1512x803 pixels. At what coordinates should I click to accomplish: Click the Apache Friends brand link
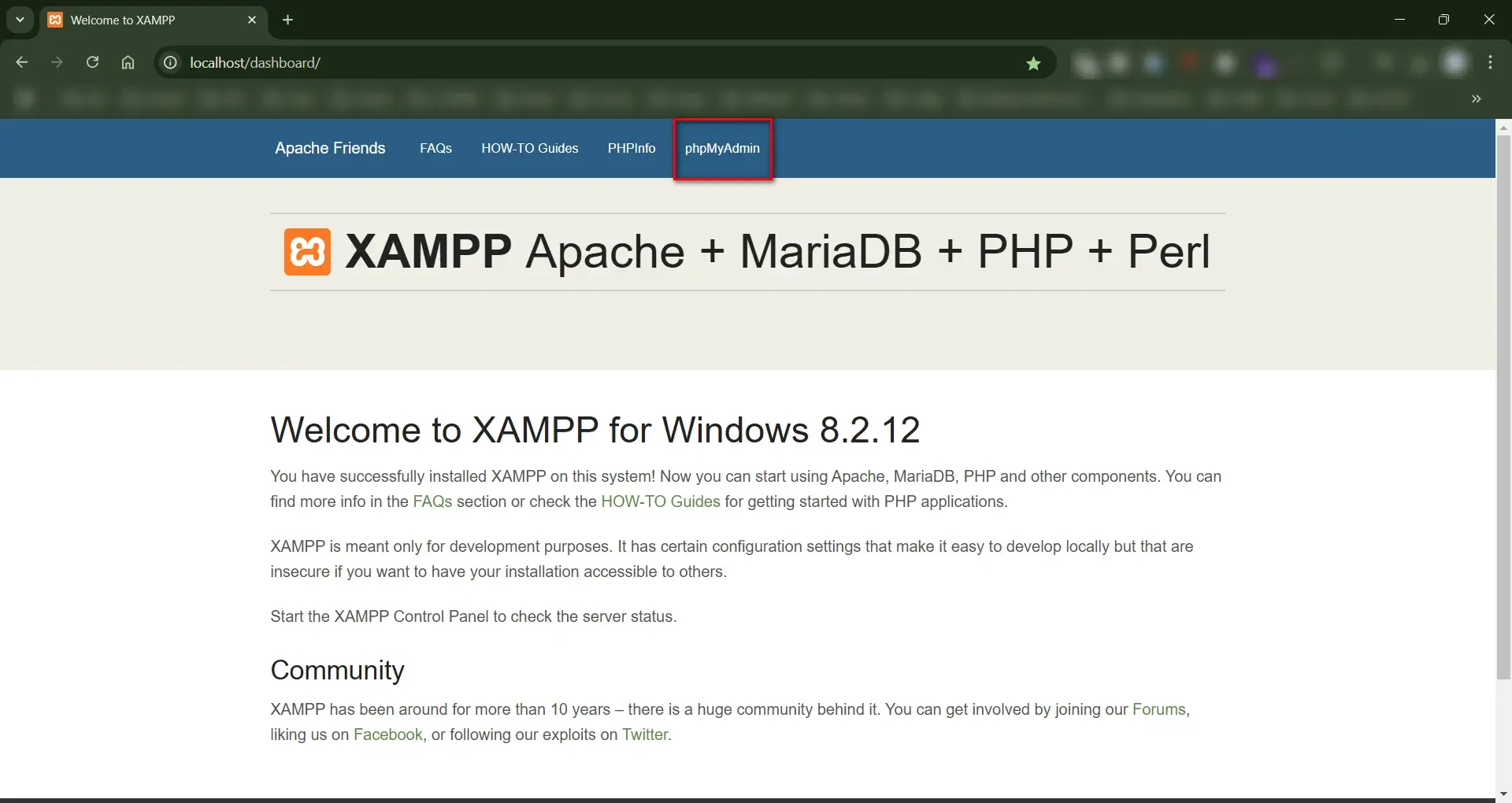[330, 148]
